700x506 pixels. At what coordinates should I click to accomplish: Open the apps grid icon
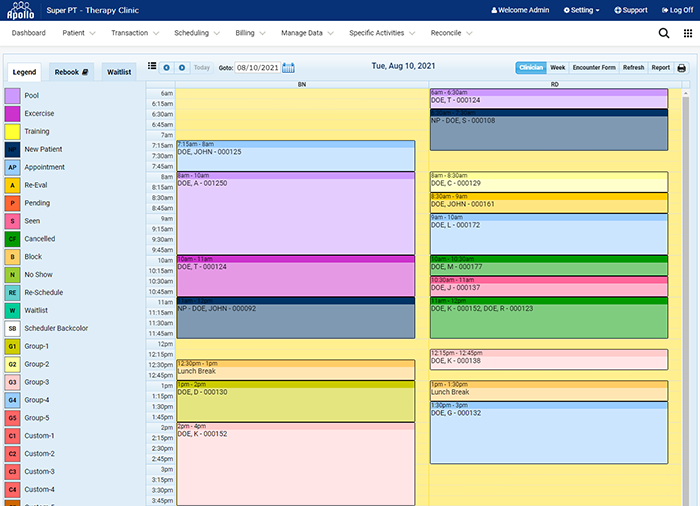click(687, 33)
